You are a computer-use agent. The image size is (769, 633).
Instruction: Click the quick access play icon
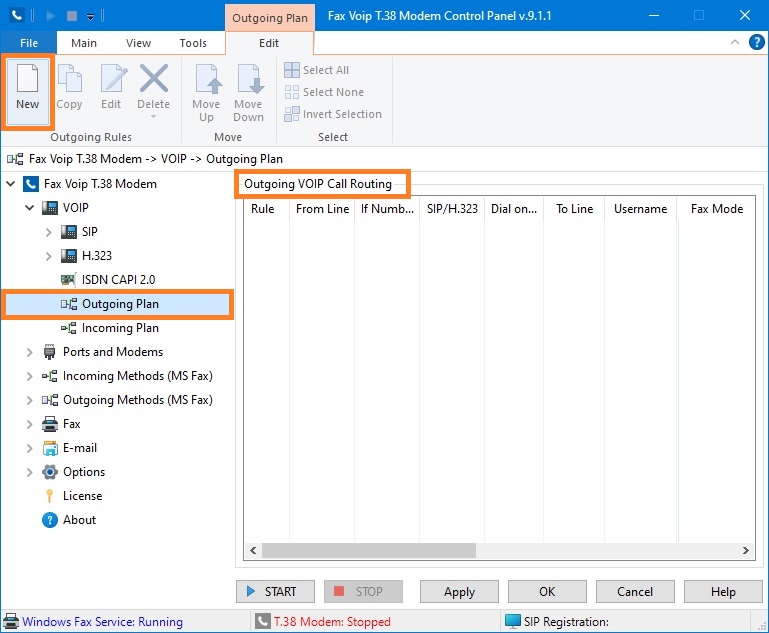pyautogui.click(x=51, y=16)
